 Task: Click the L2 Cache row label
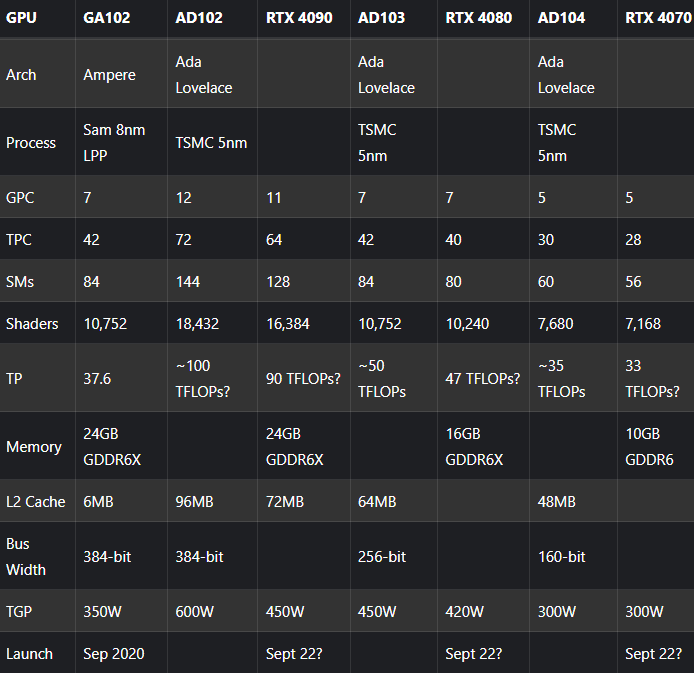pyautogui.click(x=36, y=501)
